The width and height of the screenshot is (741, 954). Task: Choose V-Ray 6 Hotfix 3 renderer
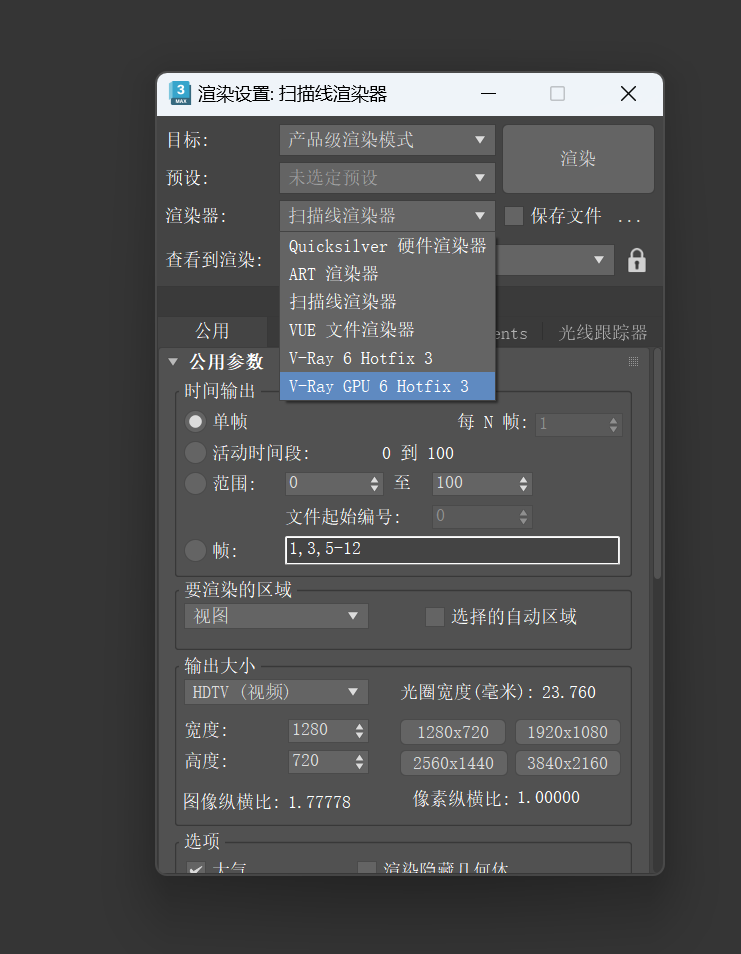[x=388, y=358]
